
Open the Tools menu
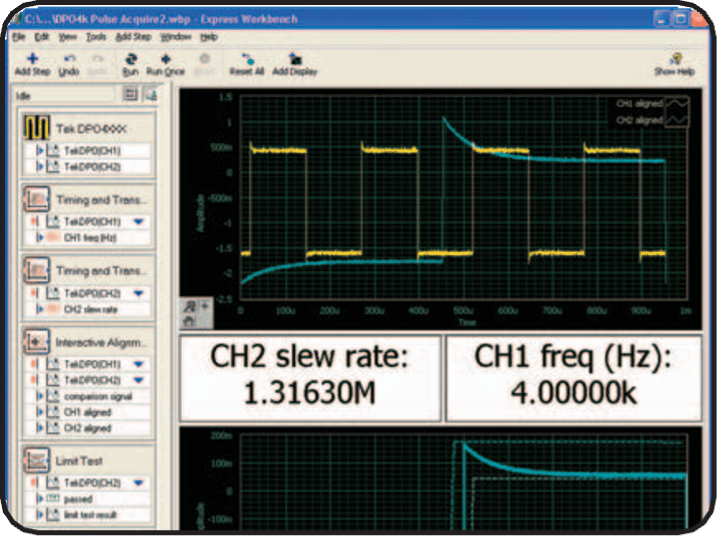[x=96, y=36]
